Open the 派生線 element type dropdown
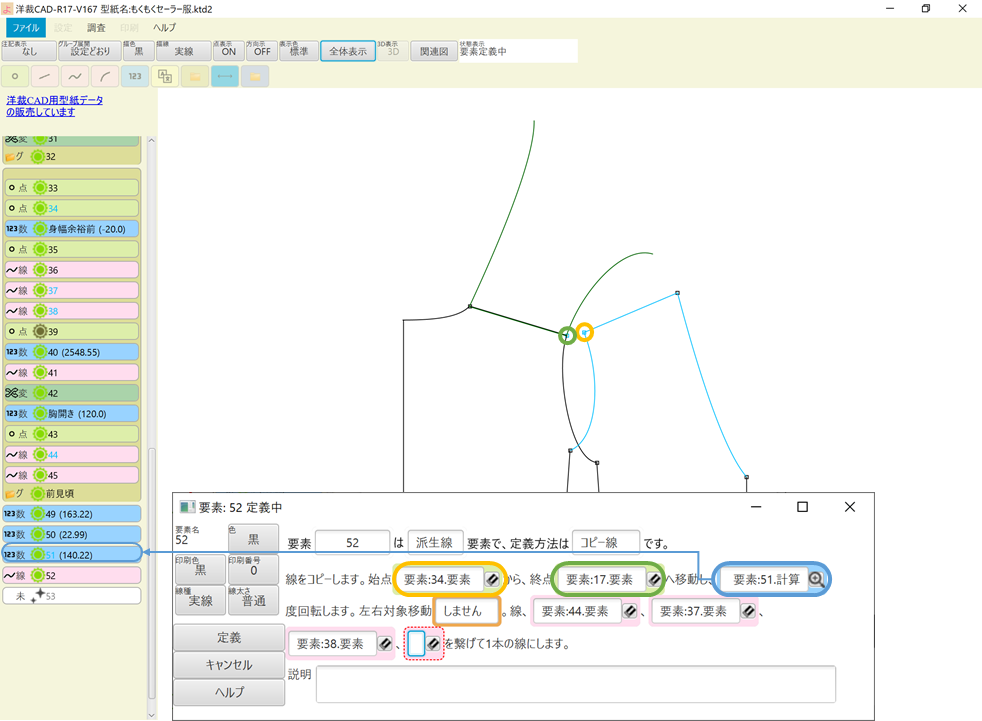Image resolution: width=982 pixels, height=721 pixels. pyautogui.click(x=433, y=541)
